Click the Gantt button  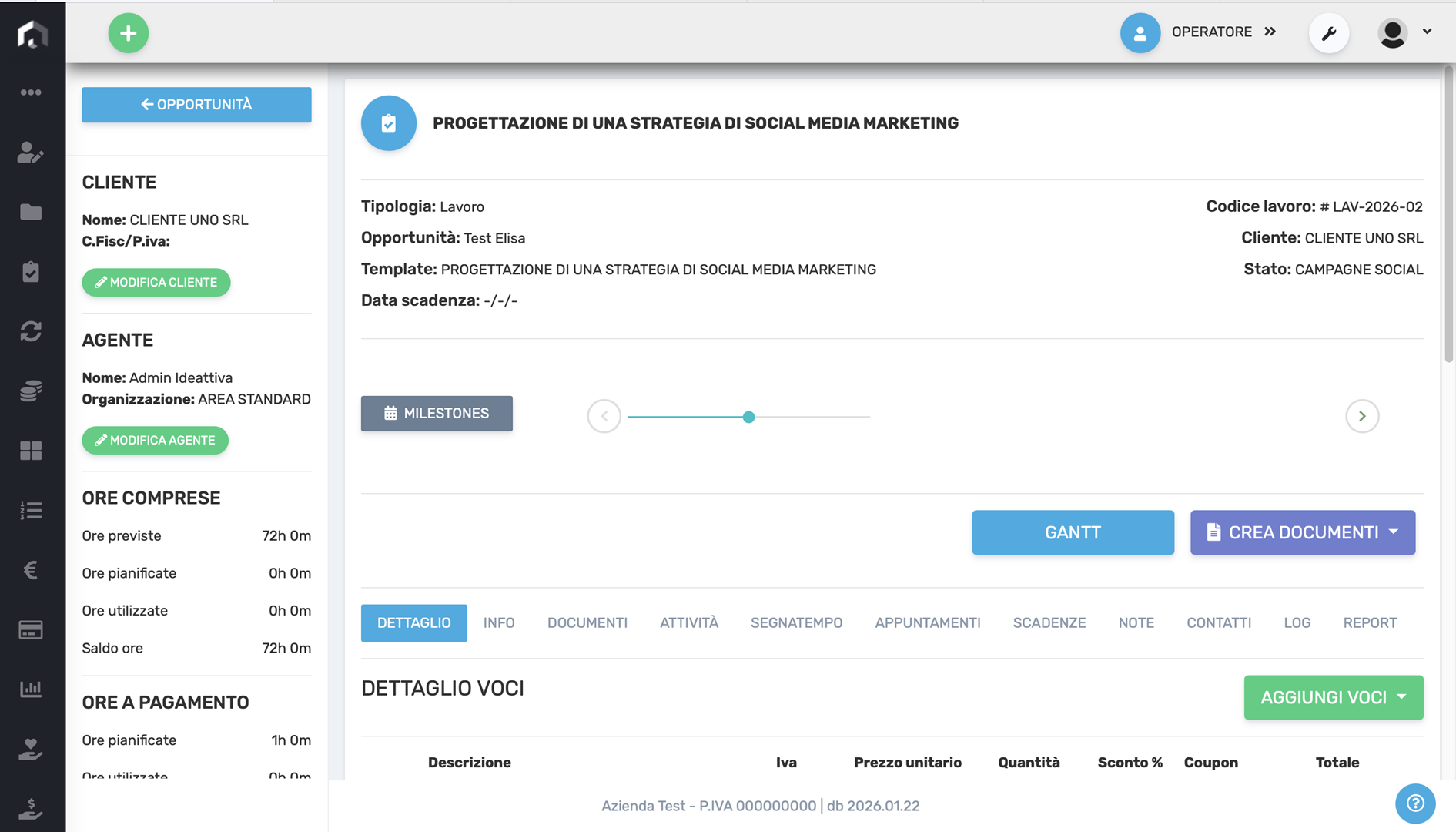(x=1073, y=532)
